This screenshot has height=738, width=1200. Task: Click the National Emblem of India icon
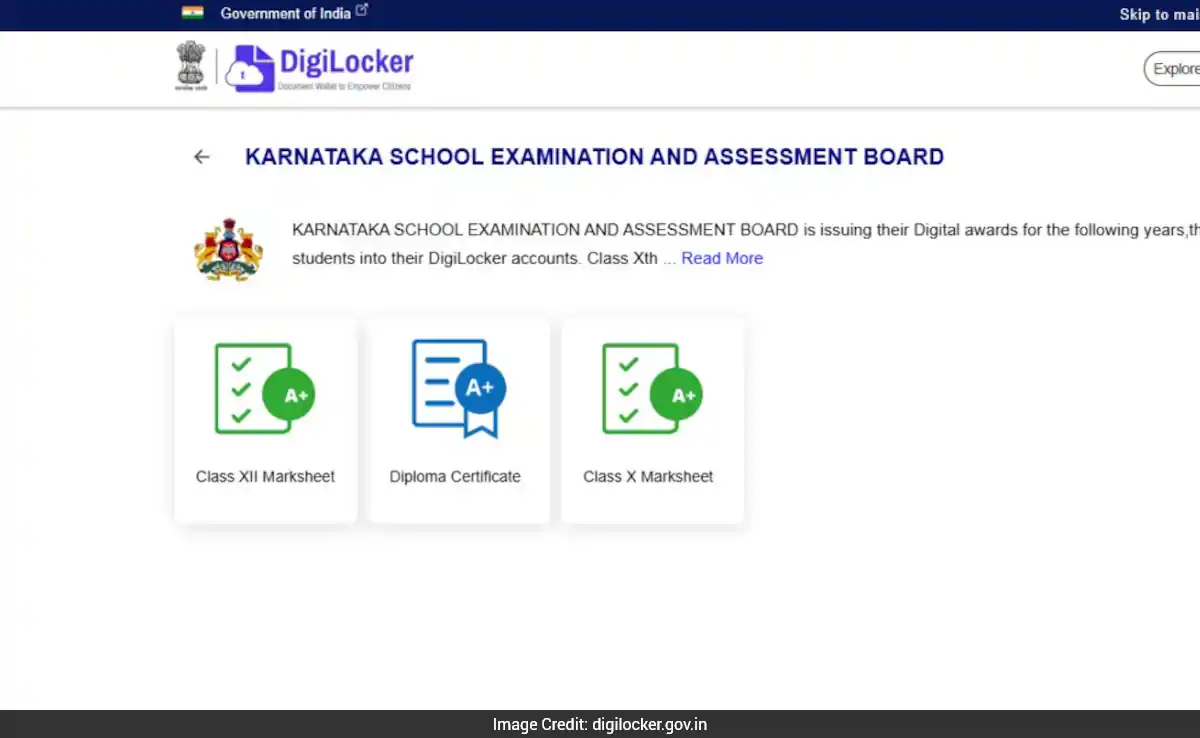click(x=191, y=67)
